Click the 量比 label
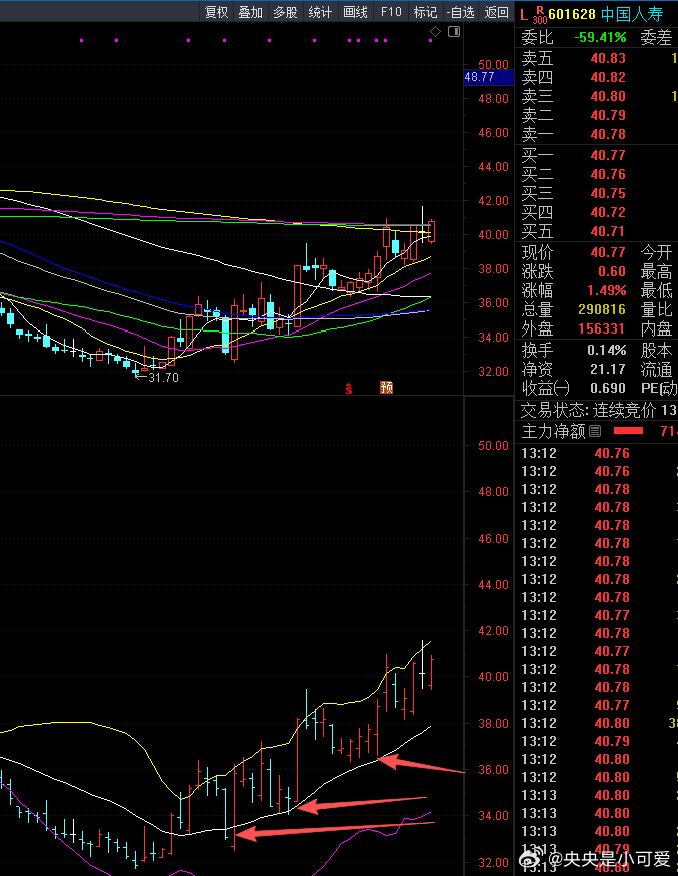678x876 pixels. point(656,310)
